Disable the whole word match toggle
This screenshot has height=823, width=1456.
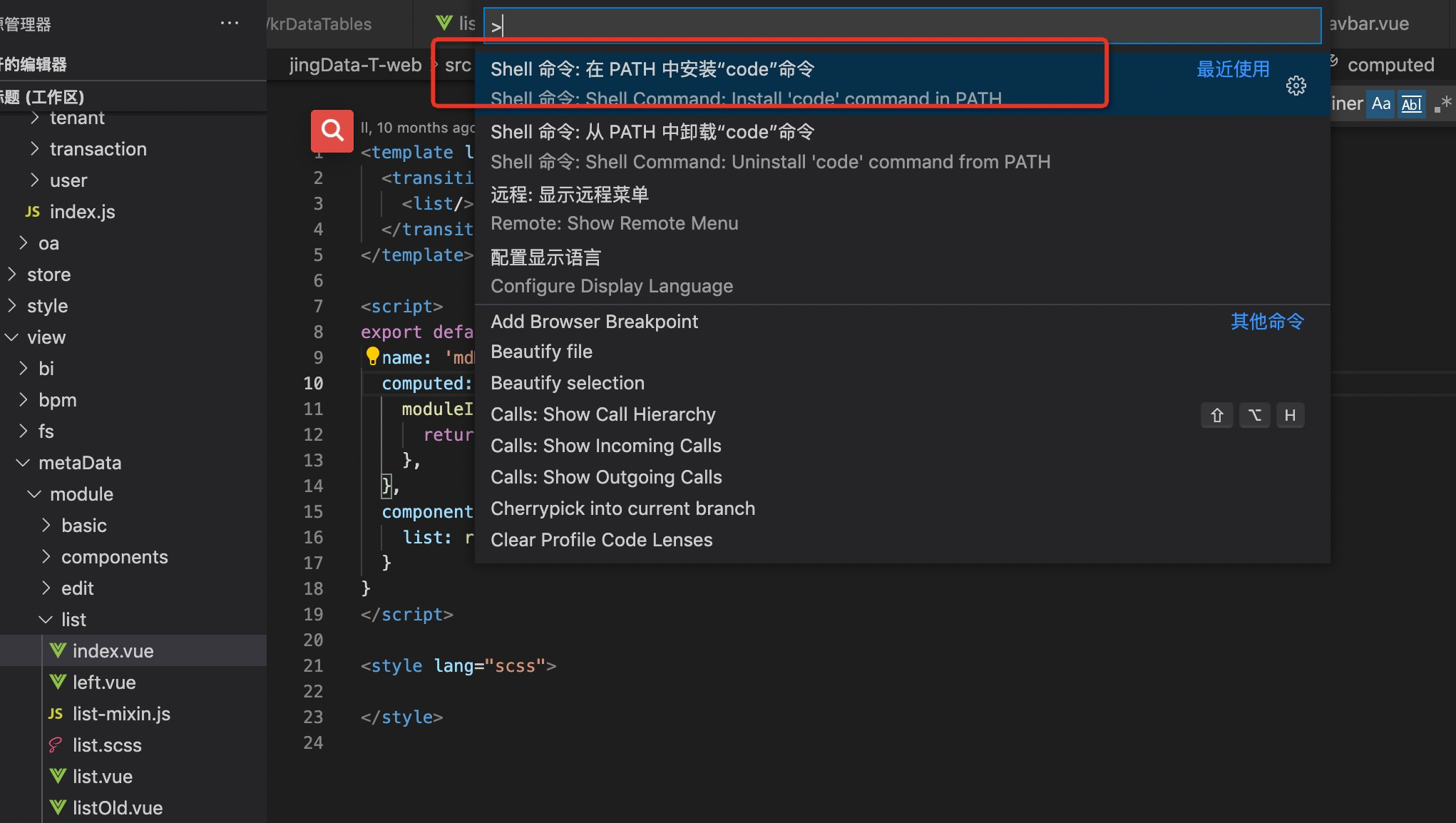click(1411, 104)
